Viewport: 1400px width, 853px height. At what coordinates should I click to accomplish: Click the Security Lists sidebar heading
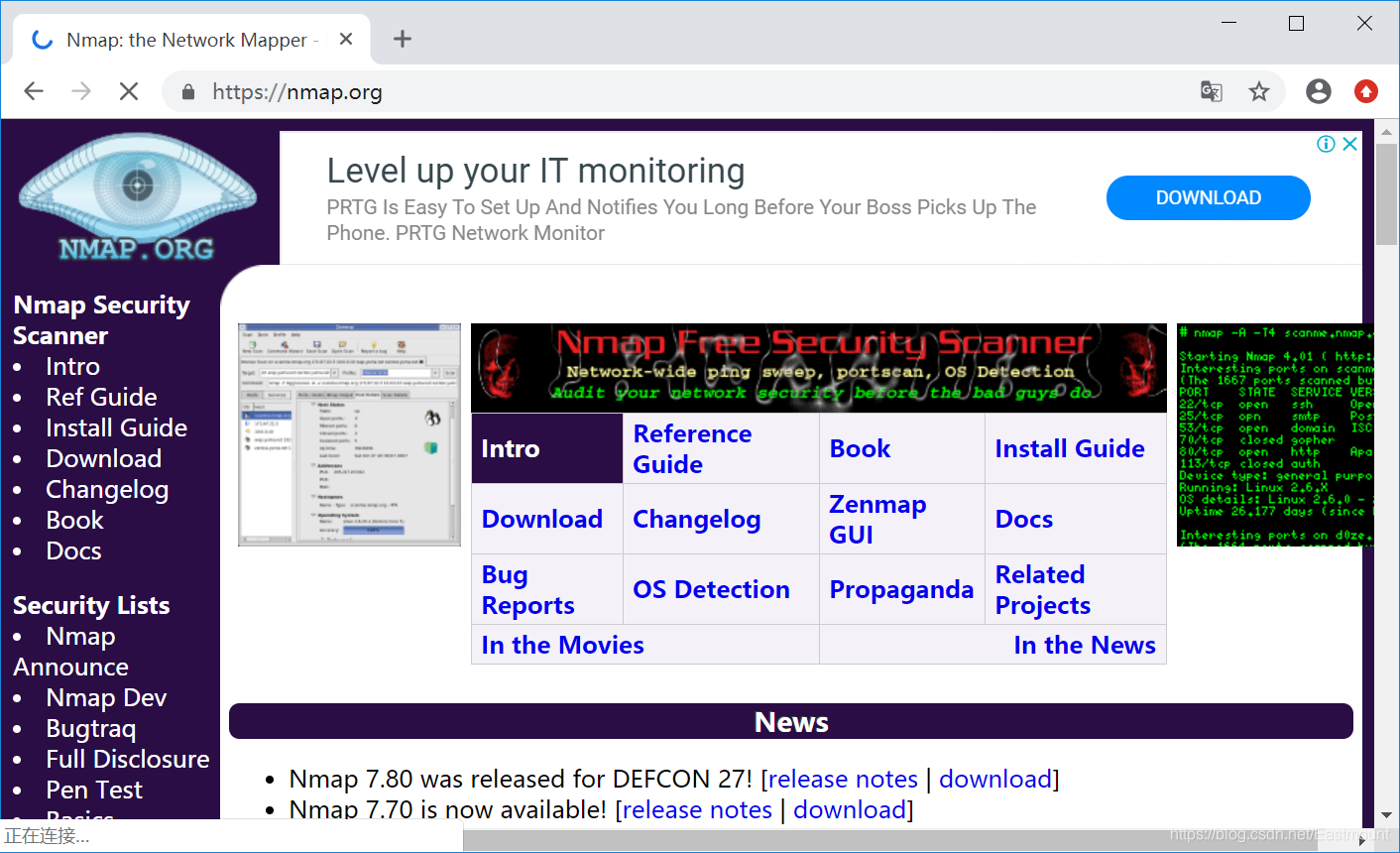click(x=91, y=605)
